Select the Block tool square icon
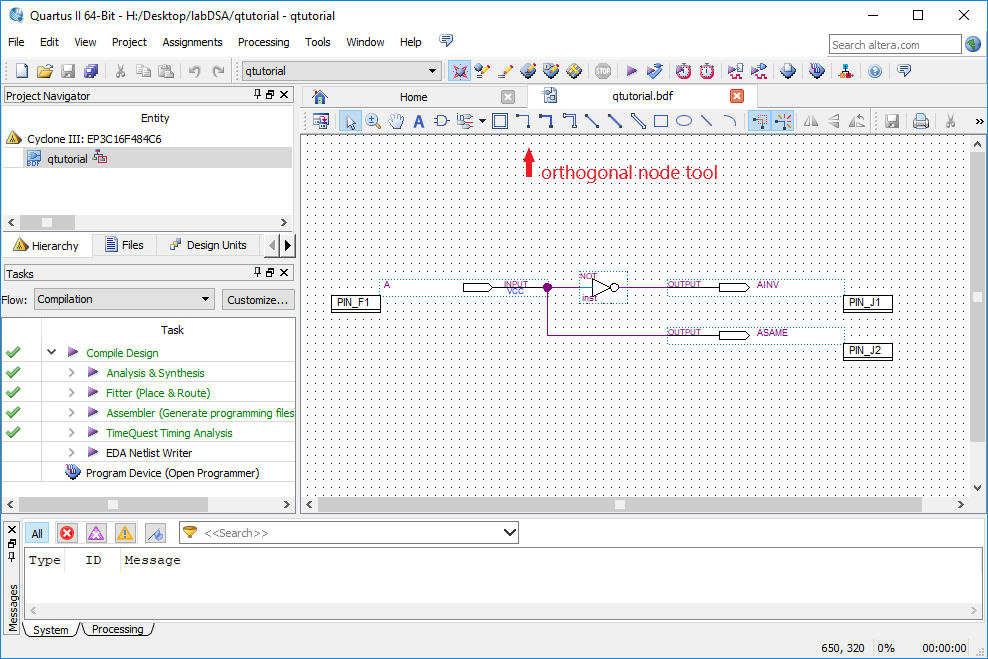 pyautogui.click(x=500, y=121)
